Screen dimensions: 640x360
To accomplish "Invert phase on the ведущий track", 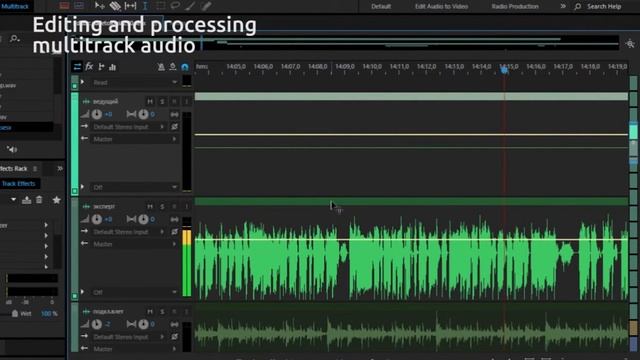I will [x=174, y=127].
